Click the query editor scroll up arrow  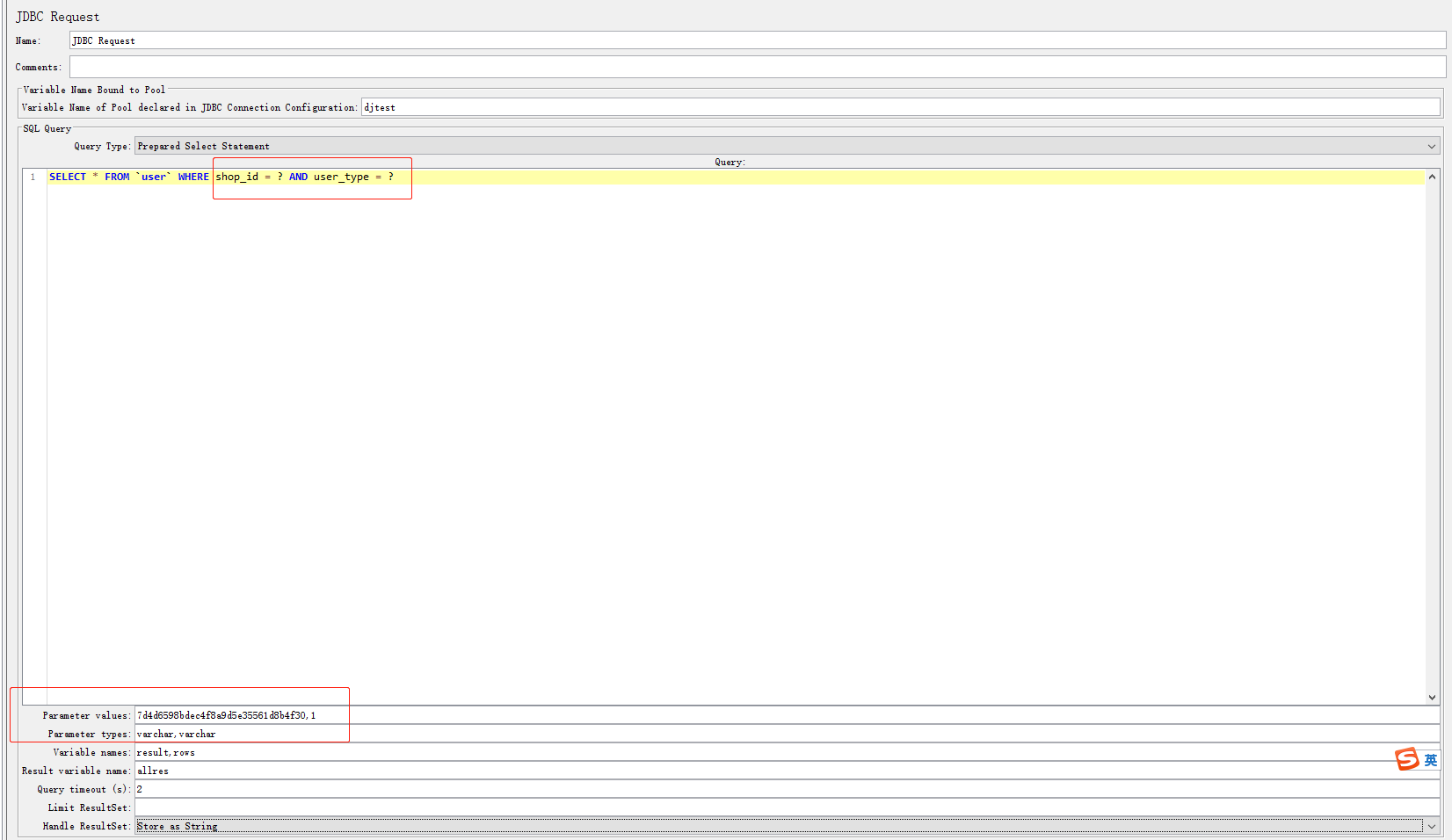pyautogui.click(x=1432, y=177)
